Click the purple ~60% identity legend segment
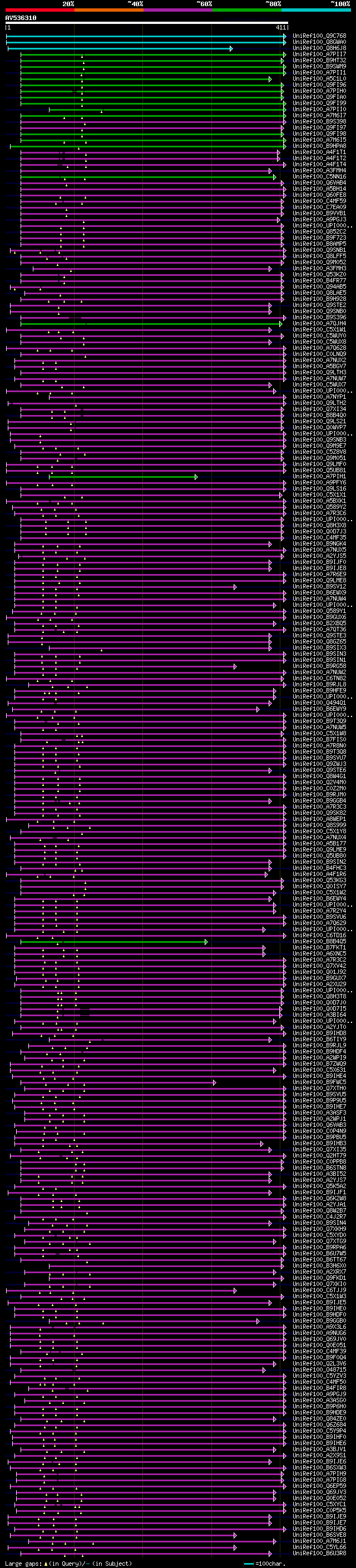Viewport: 356px width, 1568px height. [x=177, y=10]
